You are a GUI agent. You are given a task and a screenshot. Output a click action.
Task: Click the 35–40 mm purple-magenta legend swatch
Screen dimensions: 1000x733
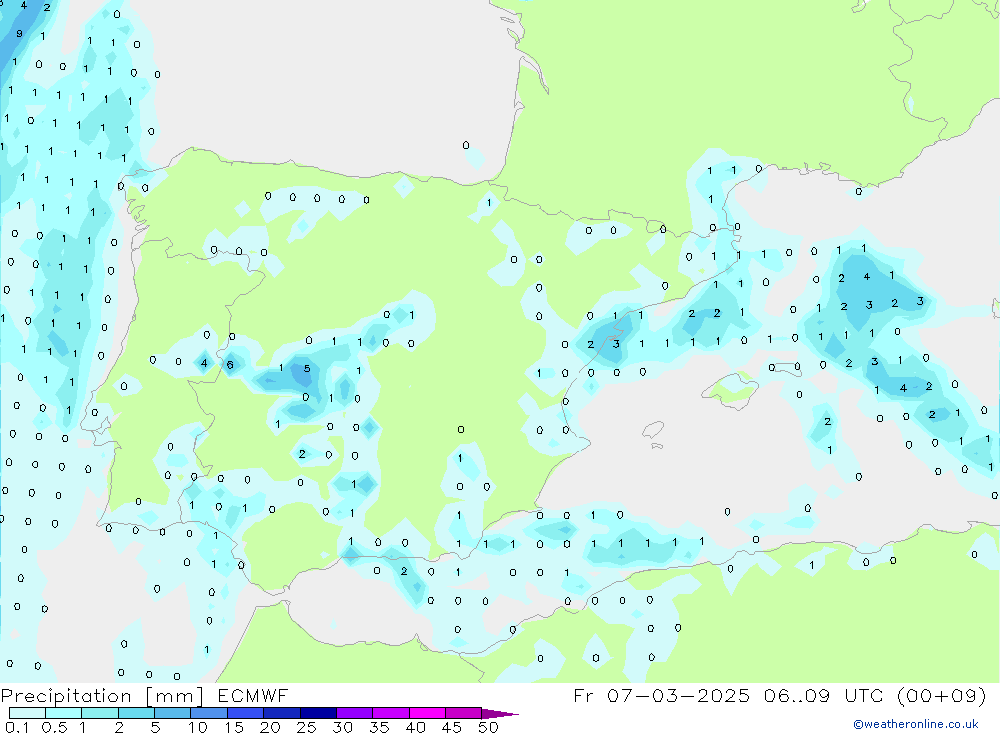point(391,713)
